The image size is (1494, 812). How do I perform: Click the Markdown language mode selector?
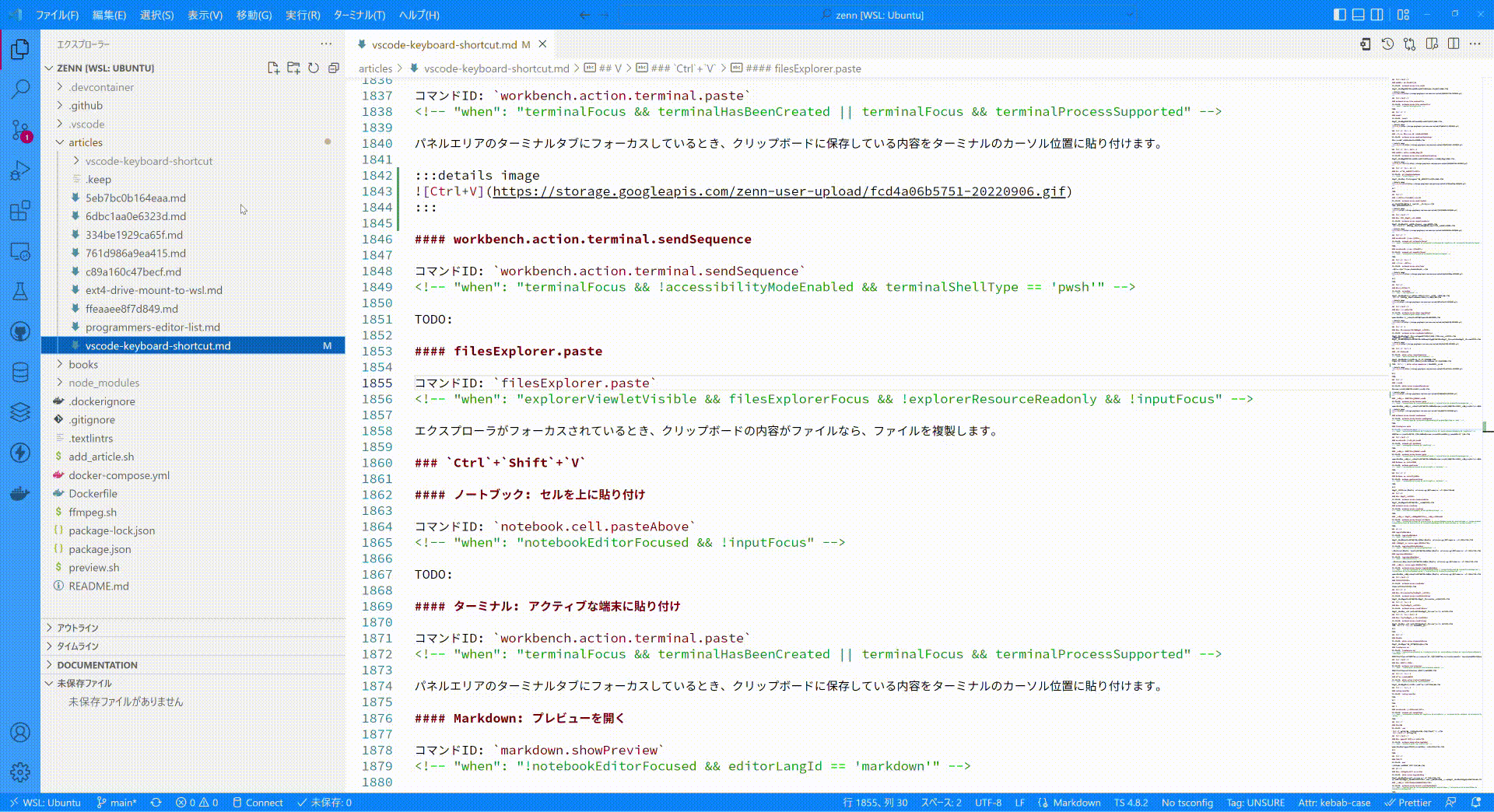(1076, 803)
